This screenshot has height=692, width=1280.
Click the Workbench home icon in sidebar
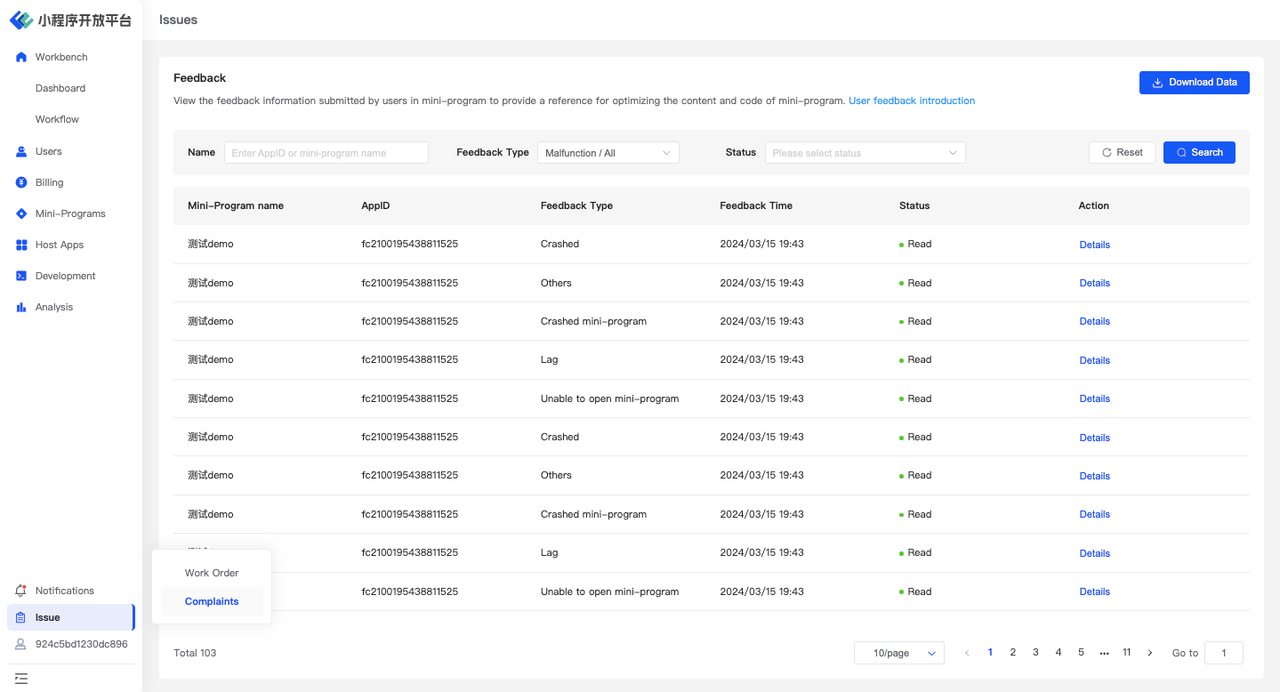click(x=21, y=57)
